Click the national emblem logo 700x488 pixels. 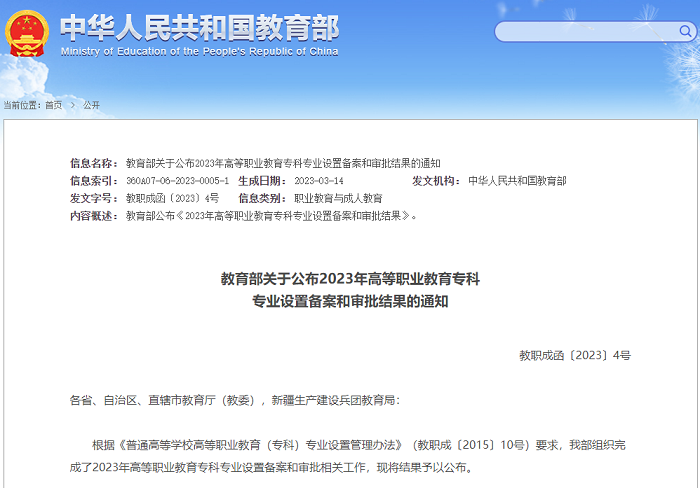[x=27, y=35]
